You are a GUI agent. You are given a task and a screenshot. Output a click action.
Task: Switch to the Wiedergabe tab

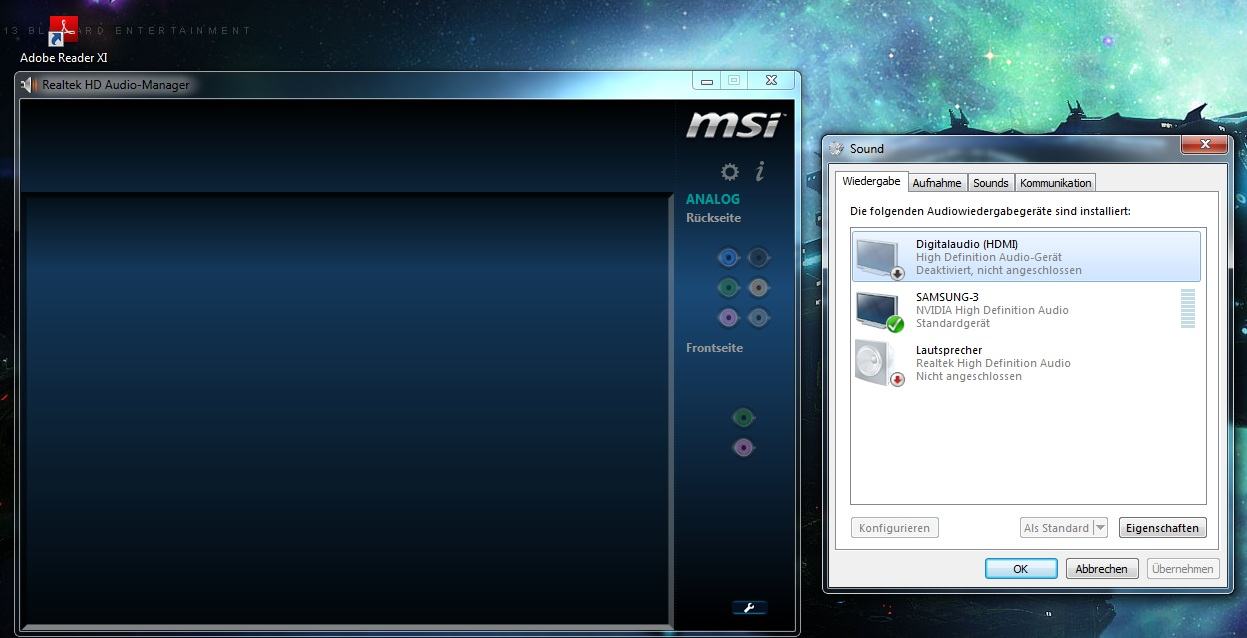point(871,182)
